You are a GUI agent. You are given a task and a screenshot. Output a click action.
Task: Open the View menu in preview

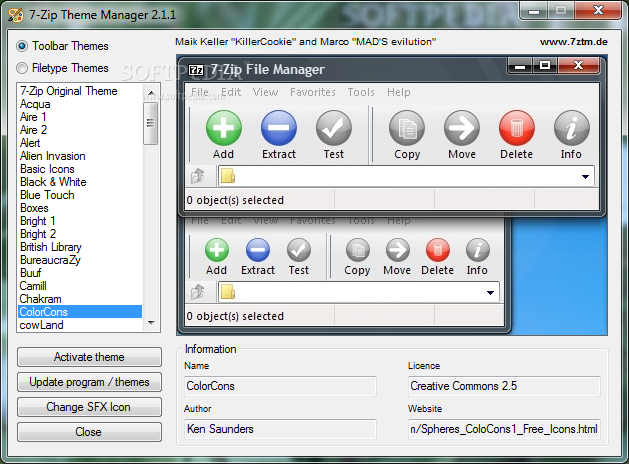(266, 93)
